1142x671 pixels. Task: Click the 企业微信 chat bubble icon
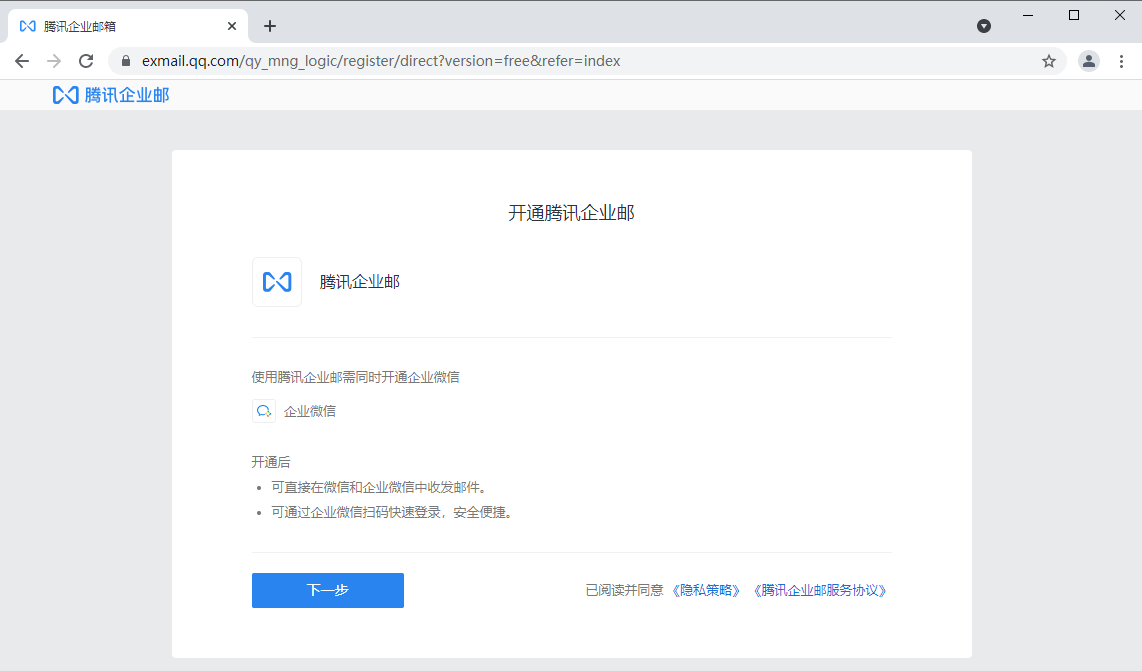[264, 411]
